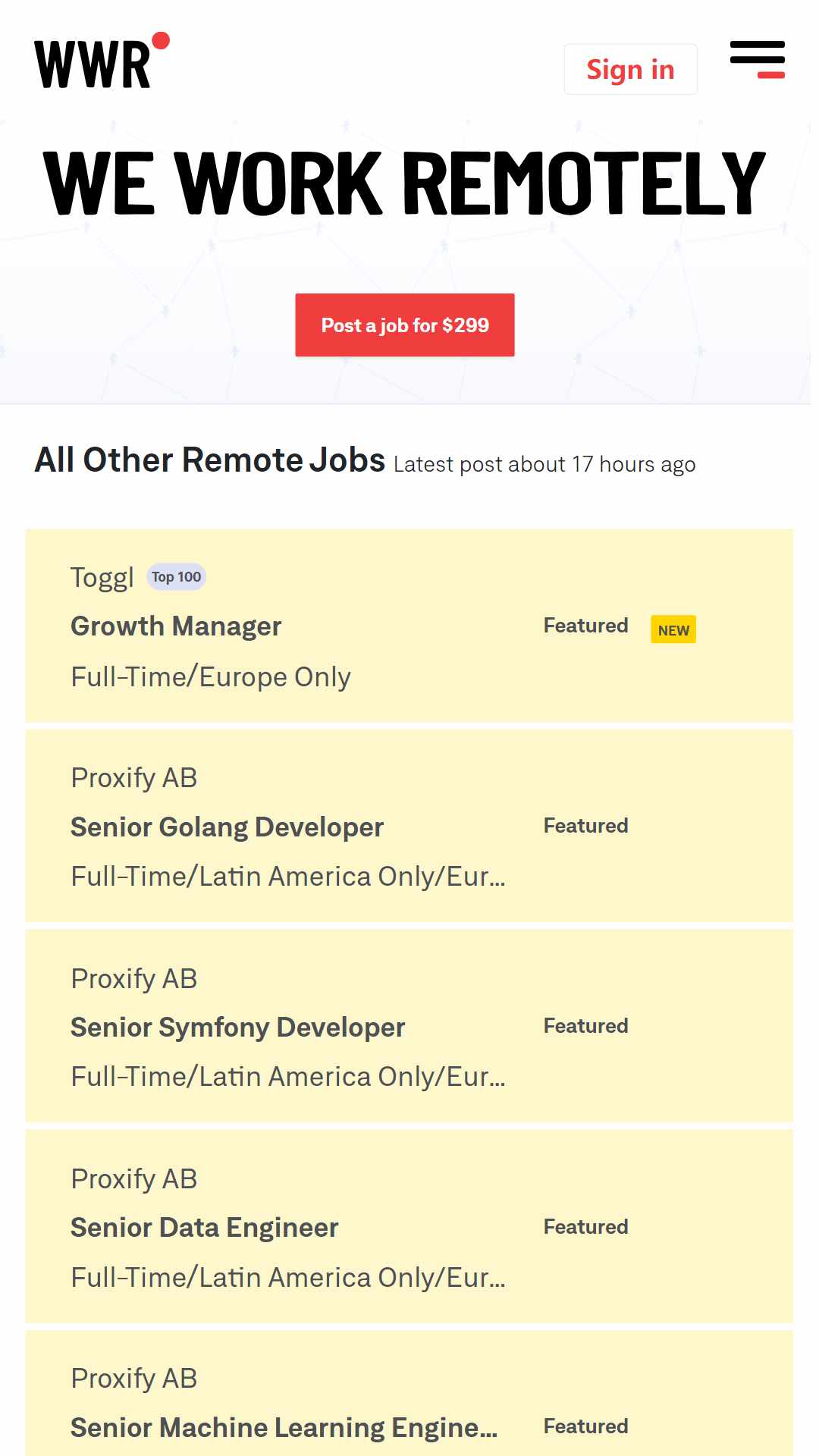Click Proxify AB above Senior Symfony Developer
Image resolution: width=819 pixels, height=1456 pixels.
coord(134,979)
